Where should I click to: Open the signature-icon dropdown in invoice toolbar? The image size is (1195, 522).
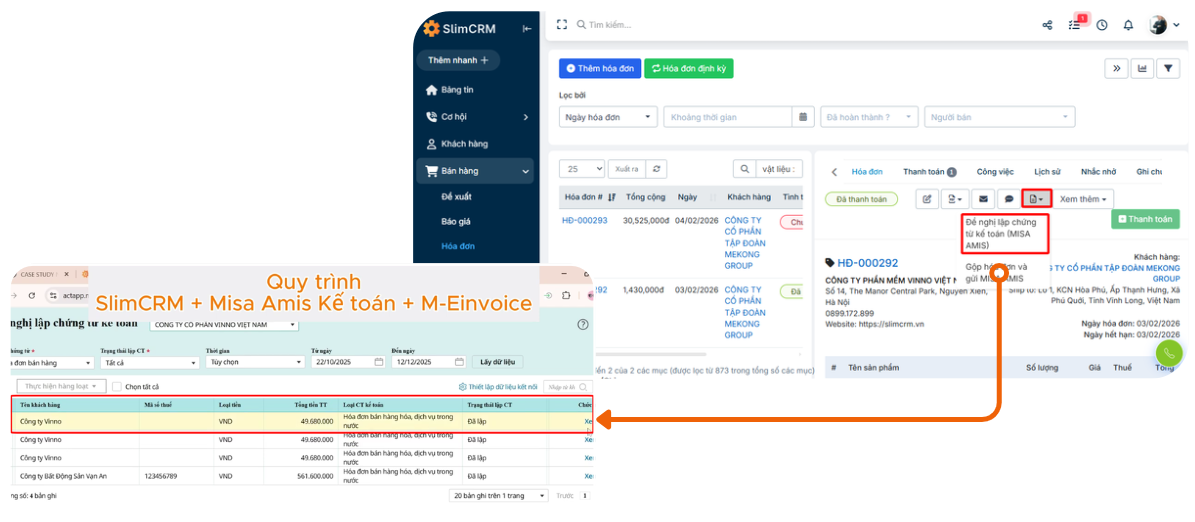(954, 199)
